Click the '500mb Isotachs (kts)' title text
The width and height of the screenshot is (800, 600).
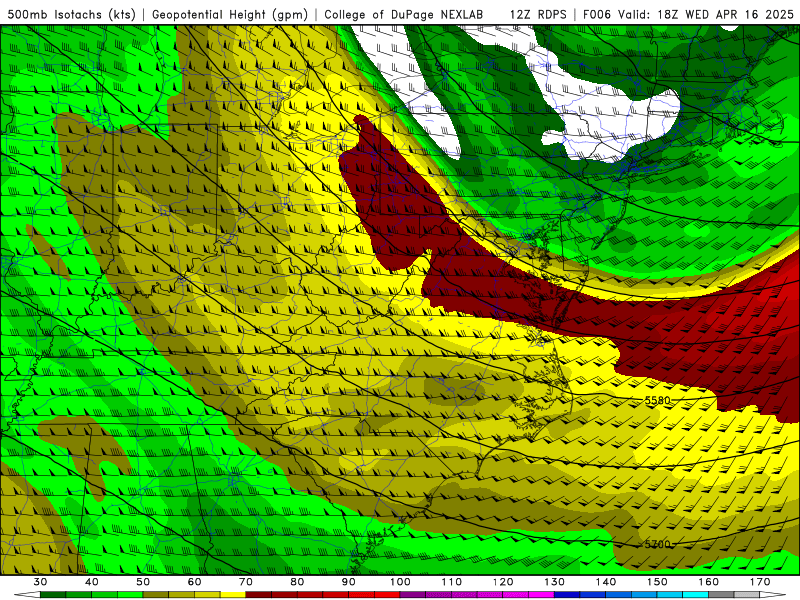point(71,14)
